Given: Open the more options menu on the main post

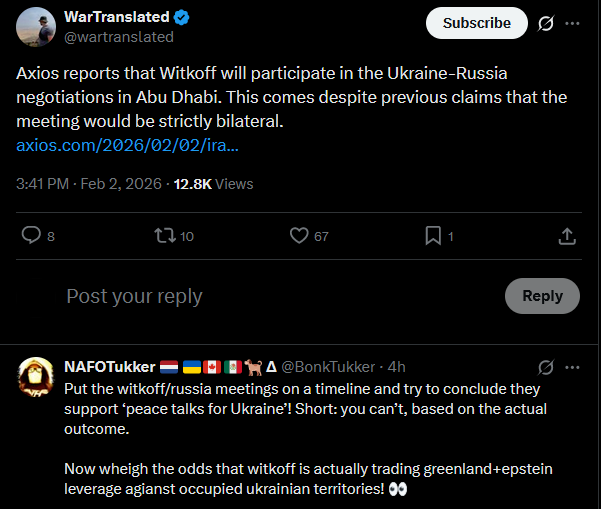Looking at the screenshot, I should (572, 23).
